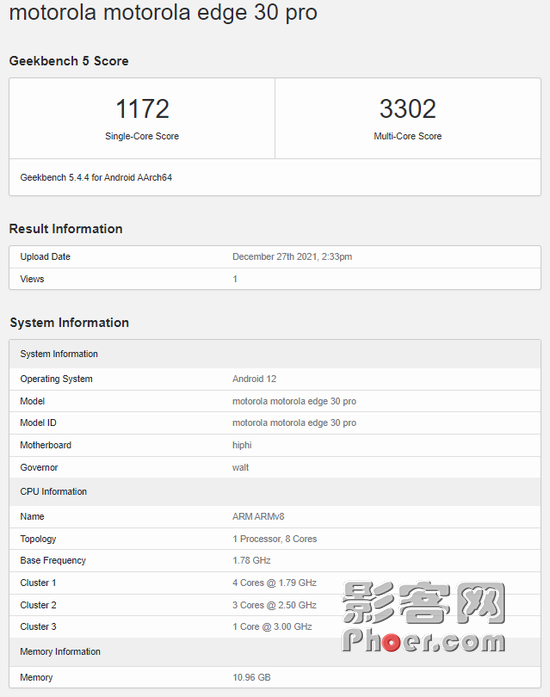Click the Geekbench 5 Score heading
The width and height of the screenshot is (550, 697).
[69, 61]
